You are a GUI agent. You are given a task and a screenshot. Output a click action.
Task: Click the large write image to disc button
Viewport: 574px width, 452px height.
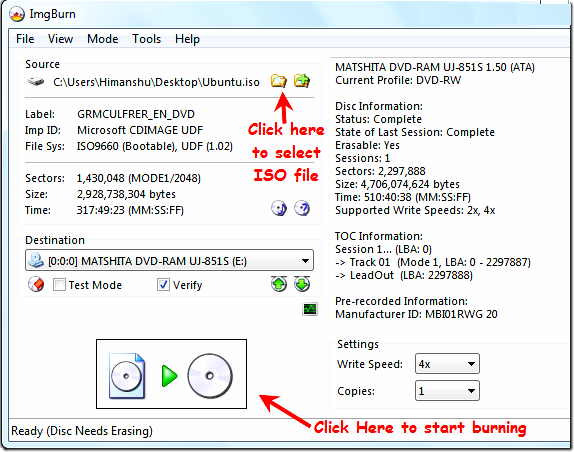pos(171,374)
